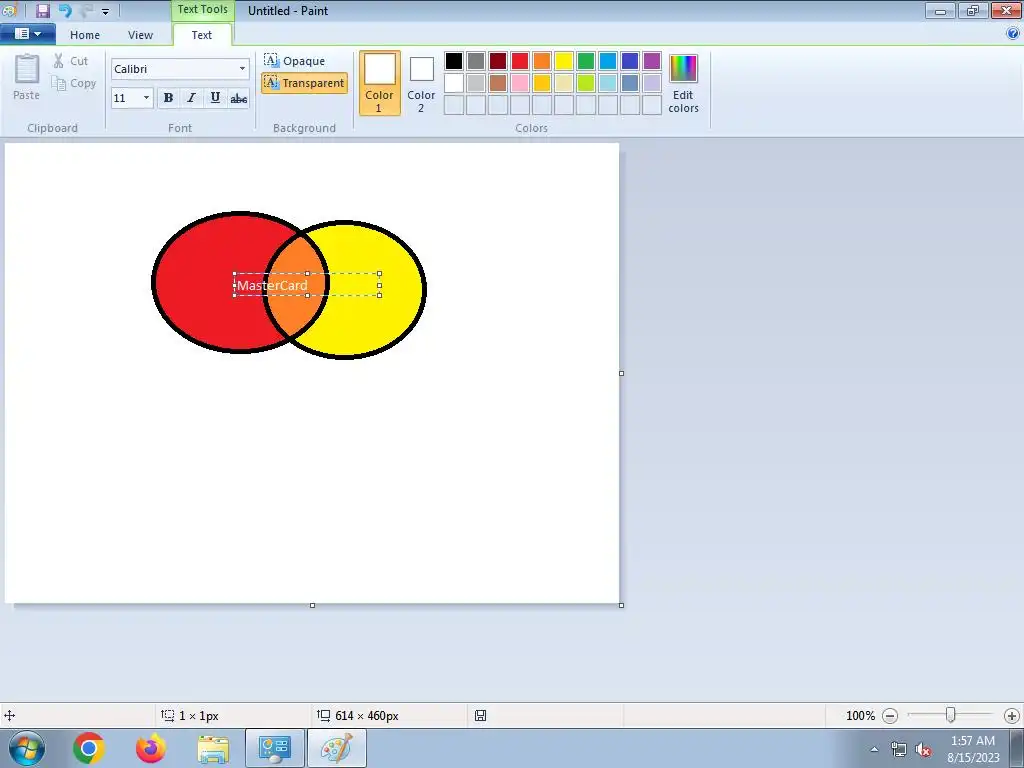The width and height of the screenshot is (1024, 768).
Task: Open the Edit colors dialog
Action: (683, 83)
